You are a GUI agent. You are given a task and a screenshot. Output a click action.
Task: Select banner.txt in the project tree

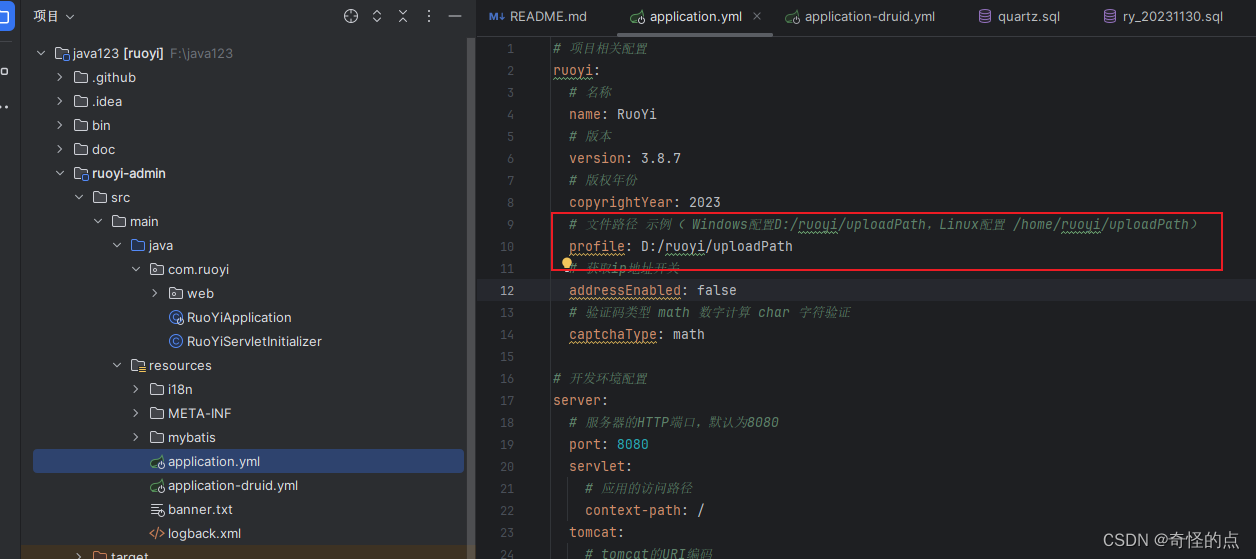tap(200, 509)
